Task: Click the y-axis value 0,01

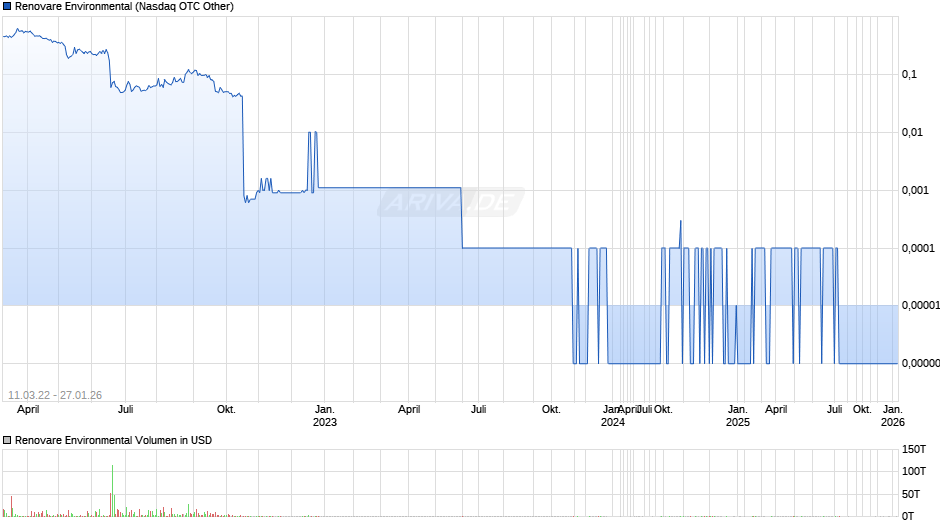Action: (912, 132)
